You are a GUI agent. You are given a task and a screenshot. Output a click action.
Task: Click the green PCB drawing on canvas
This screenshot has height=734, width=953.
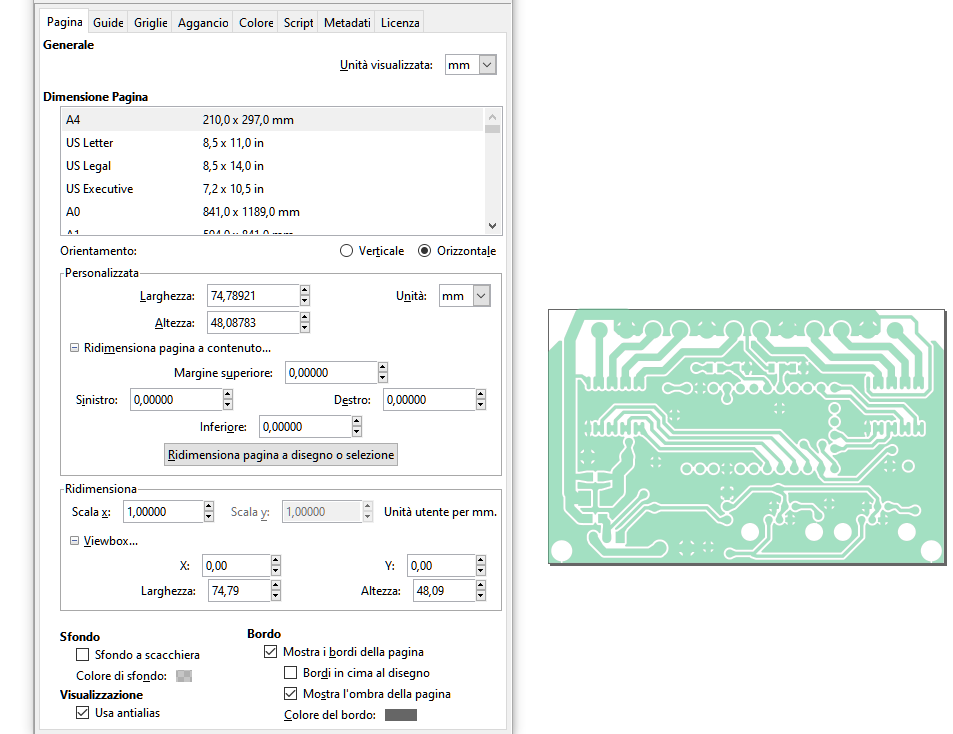746,436
